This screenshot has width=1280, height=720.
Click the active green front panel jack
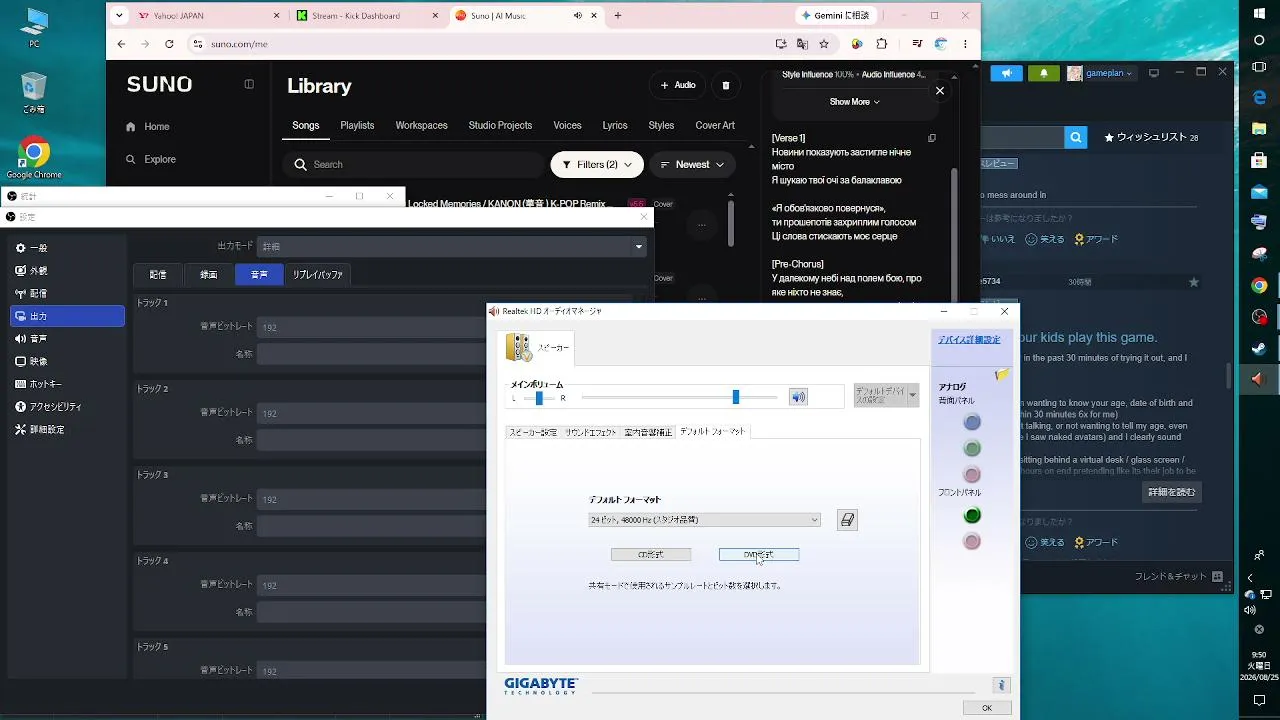click(972, 515)
